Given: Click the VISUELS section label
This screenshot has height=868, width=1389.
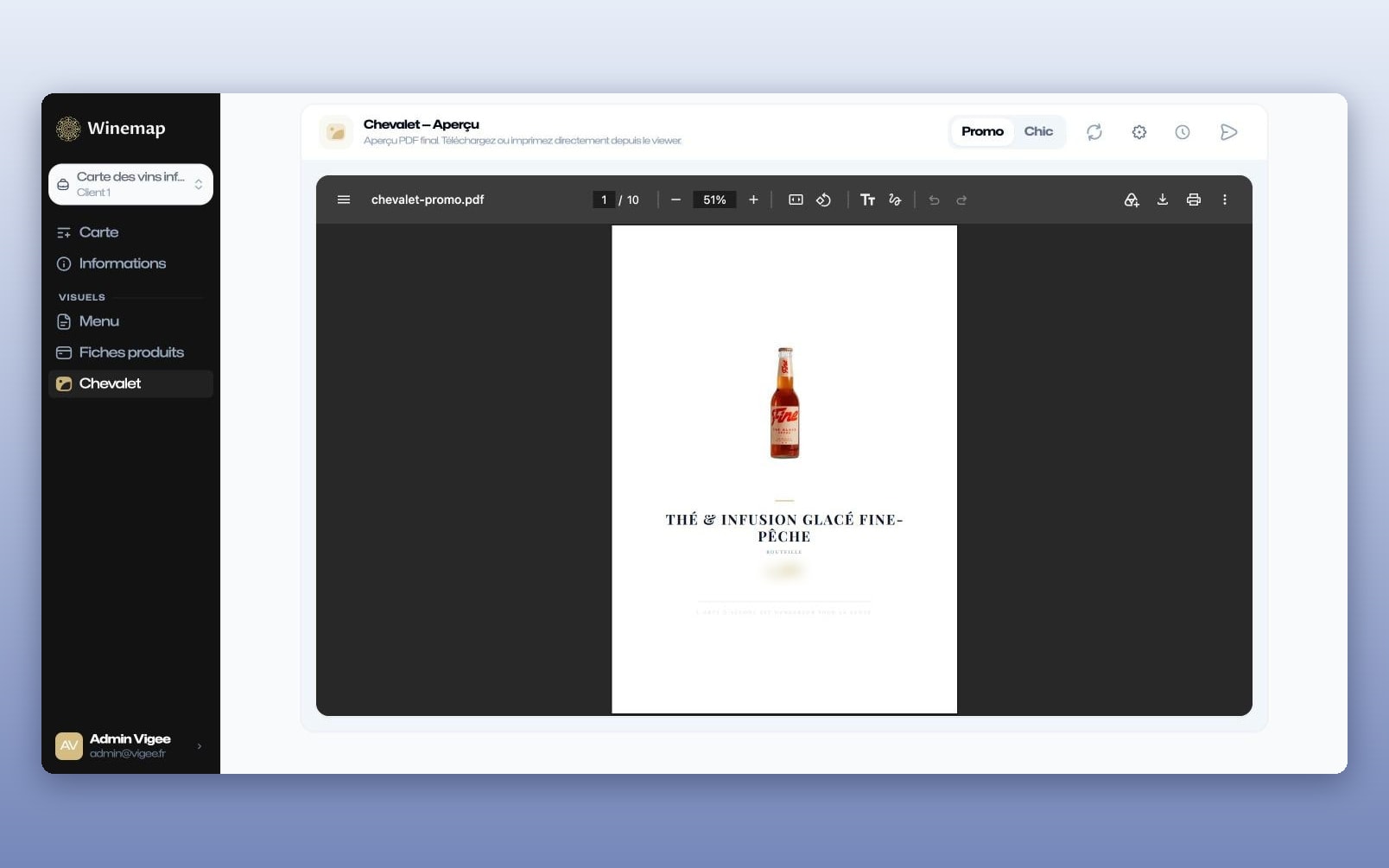Looking at the screenshot, I should pyautogui.click(x=82, y=297).
